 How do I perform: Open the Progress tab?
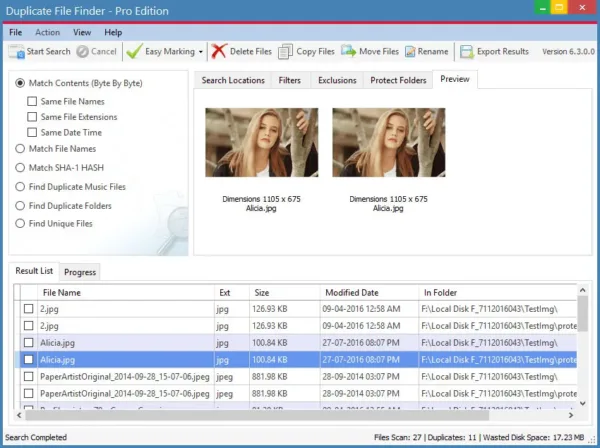[x=80, y=272]
